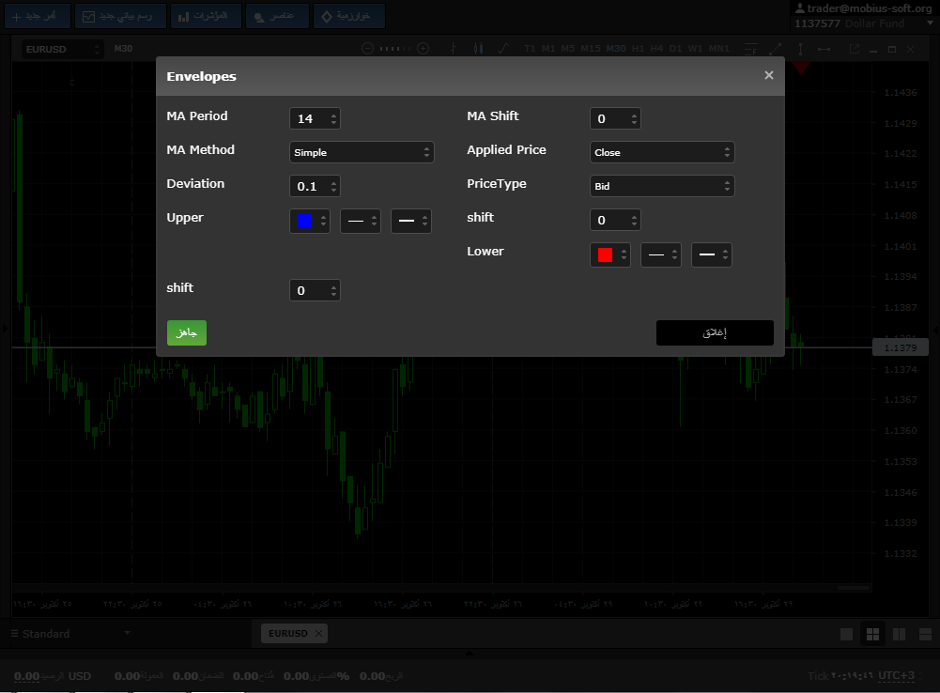Switch chart to line chart type
The height and width of the screenshot is (693, 940).
point(504,49)
